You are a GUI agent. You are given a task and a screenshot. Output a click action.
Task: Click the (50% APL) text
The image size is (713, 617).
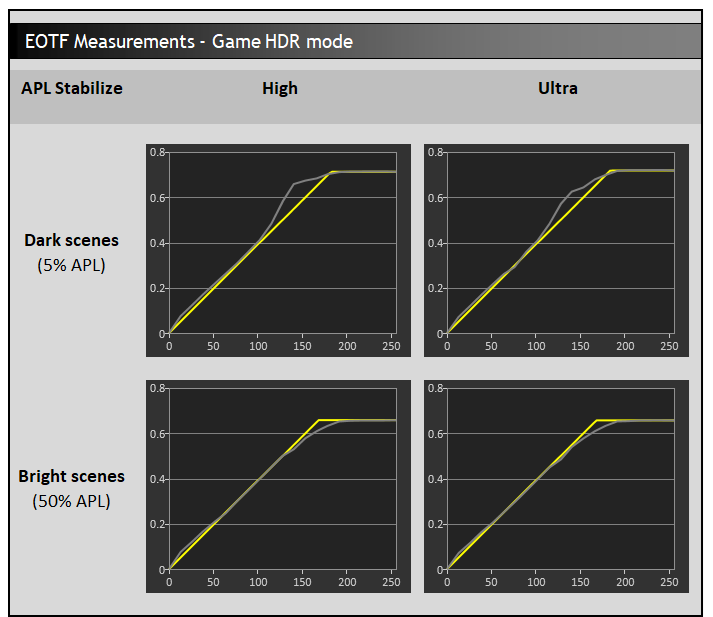pyautogui.click(x=71, y=501)
